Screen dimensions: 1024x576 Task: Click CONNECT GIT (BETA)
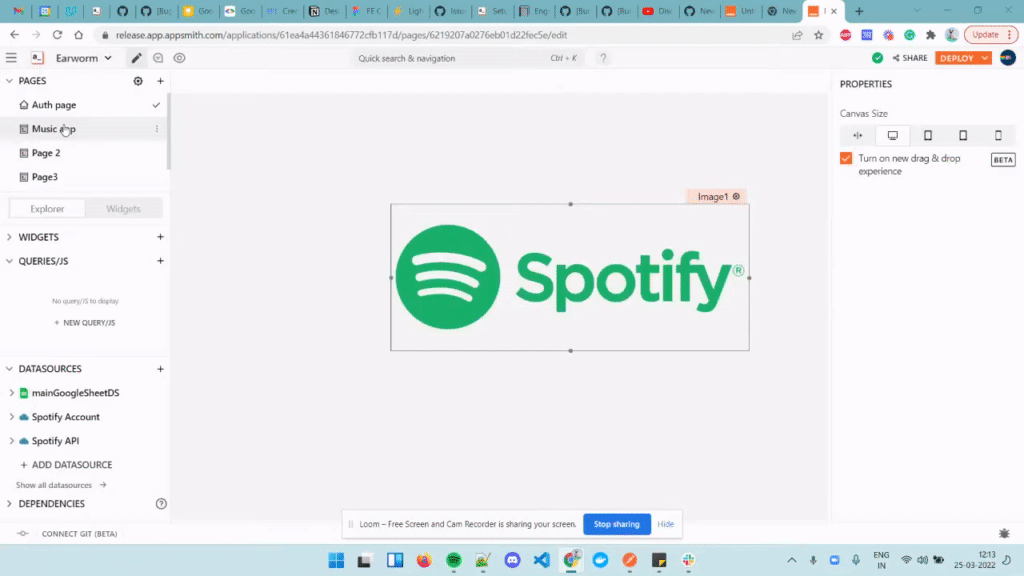click(x=79, y=534)
